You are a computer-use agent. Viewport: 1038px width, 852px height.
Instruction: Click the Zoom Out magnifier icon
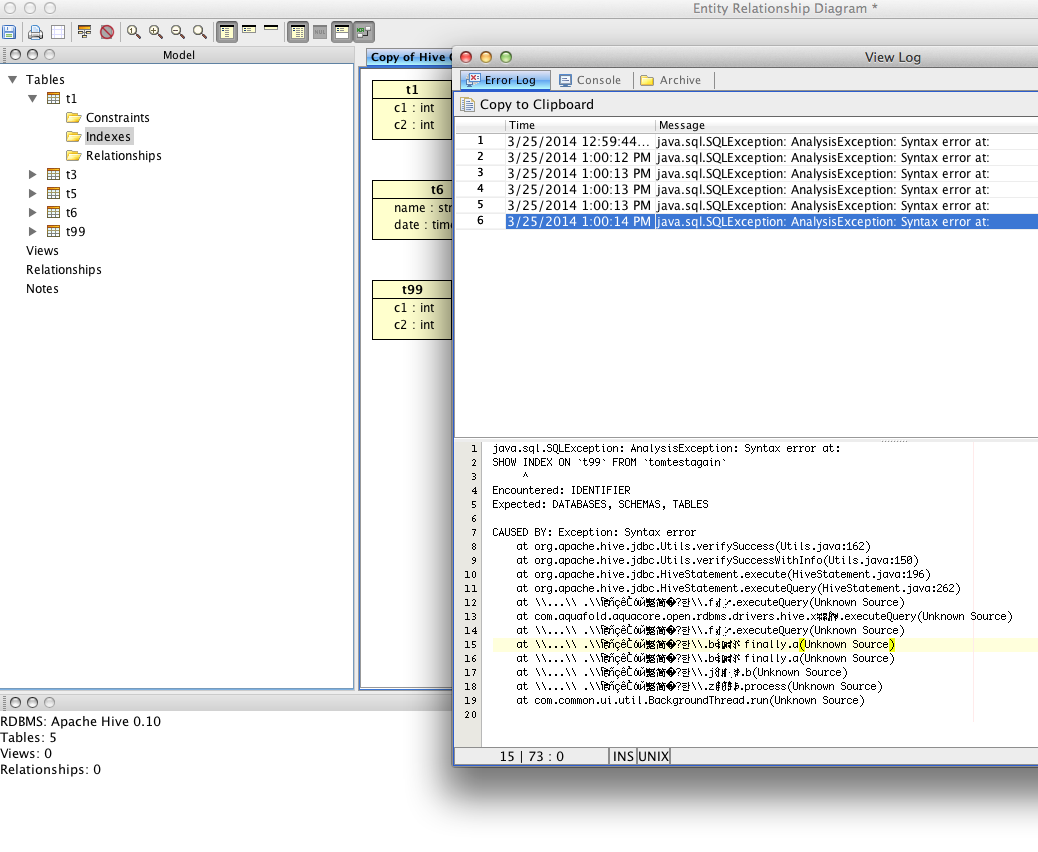click(x=177, y=32)
